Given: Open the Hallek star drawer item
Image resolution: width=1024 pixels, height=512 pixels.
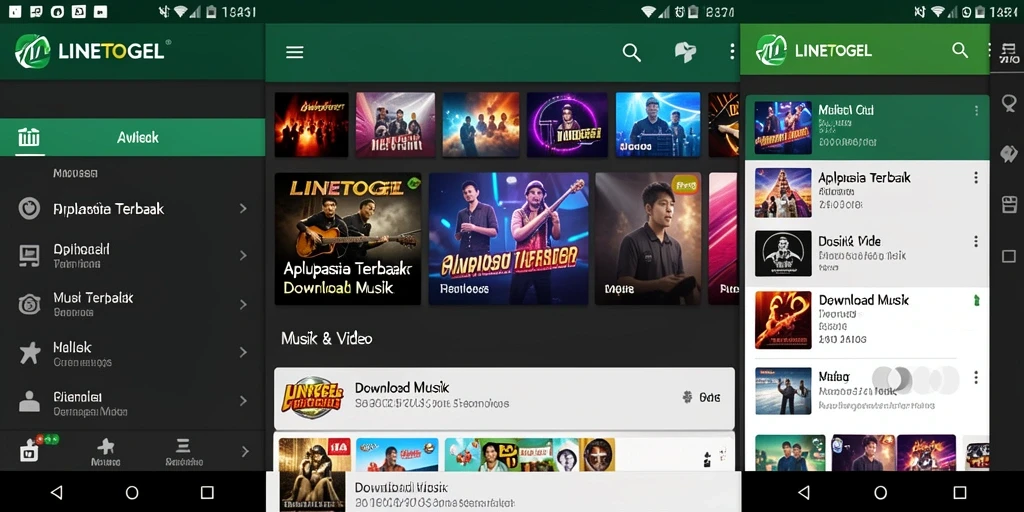Looking at the screenshot, I should coord(133,353).
